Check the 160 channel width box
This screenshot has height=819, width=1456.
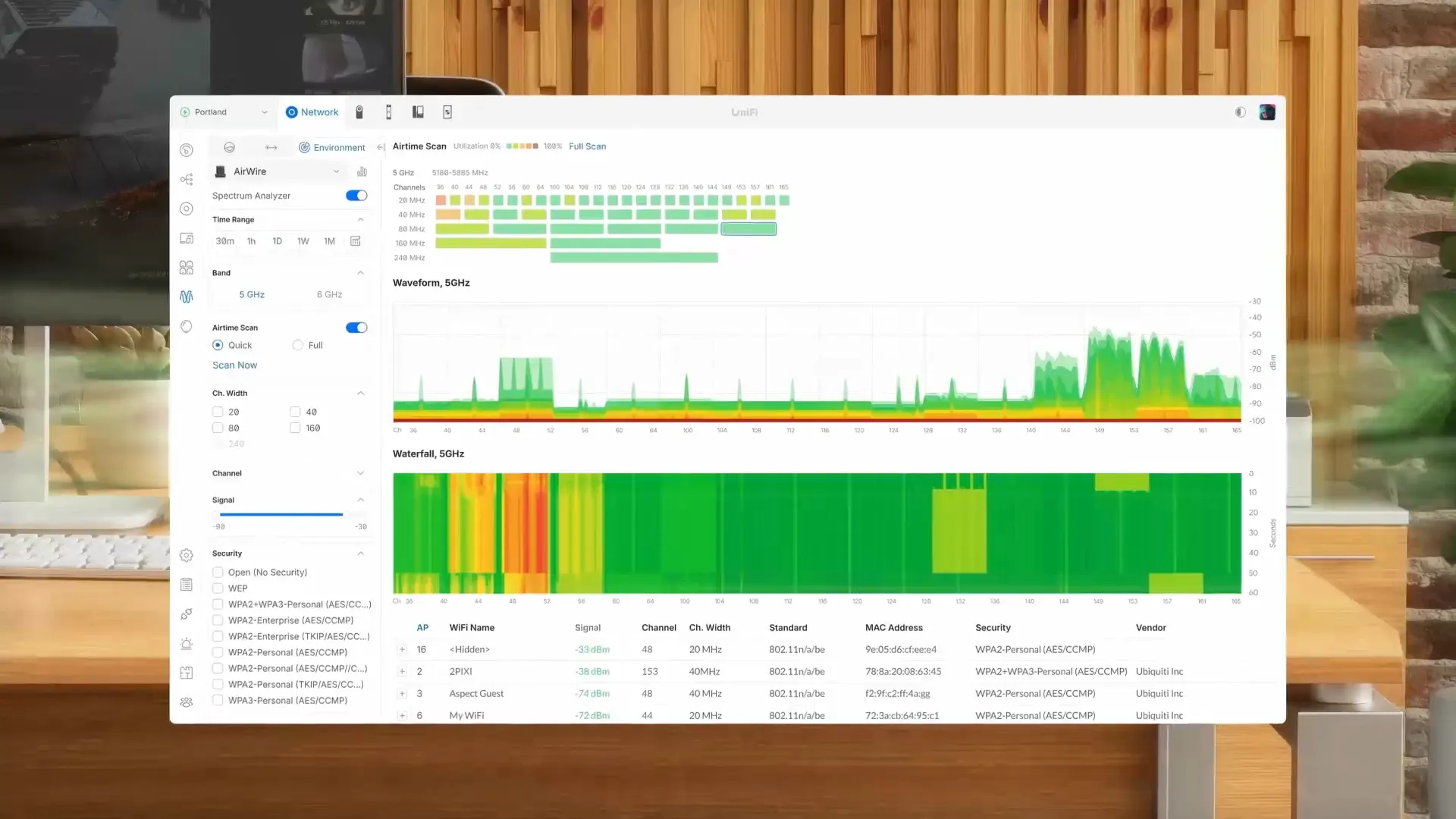coord(295,428)
